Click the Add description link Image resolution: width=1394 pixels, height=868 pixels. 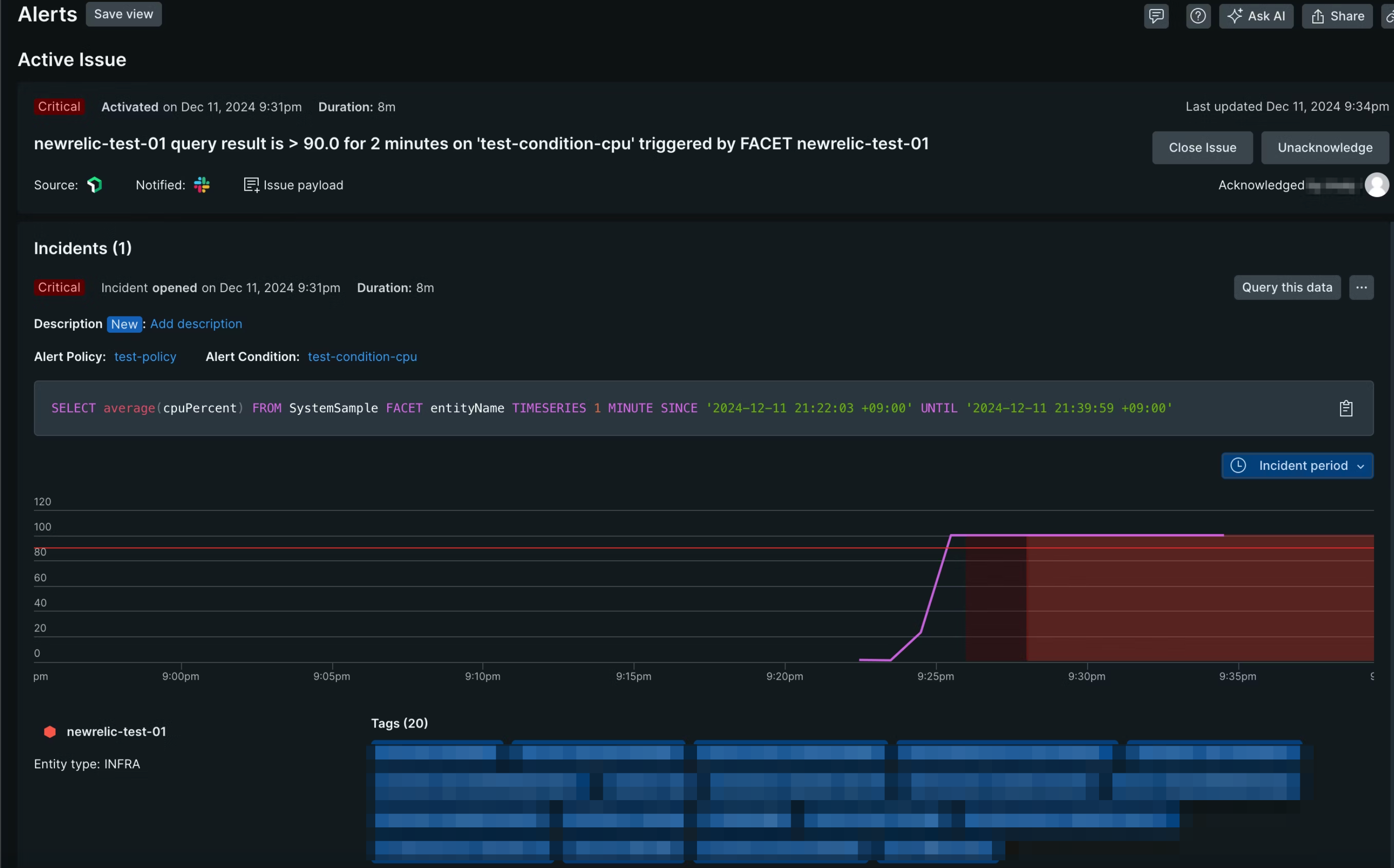[196, 324]
